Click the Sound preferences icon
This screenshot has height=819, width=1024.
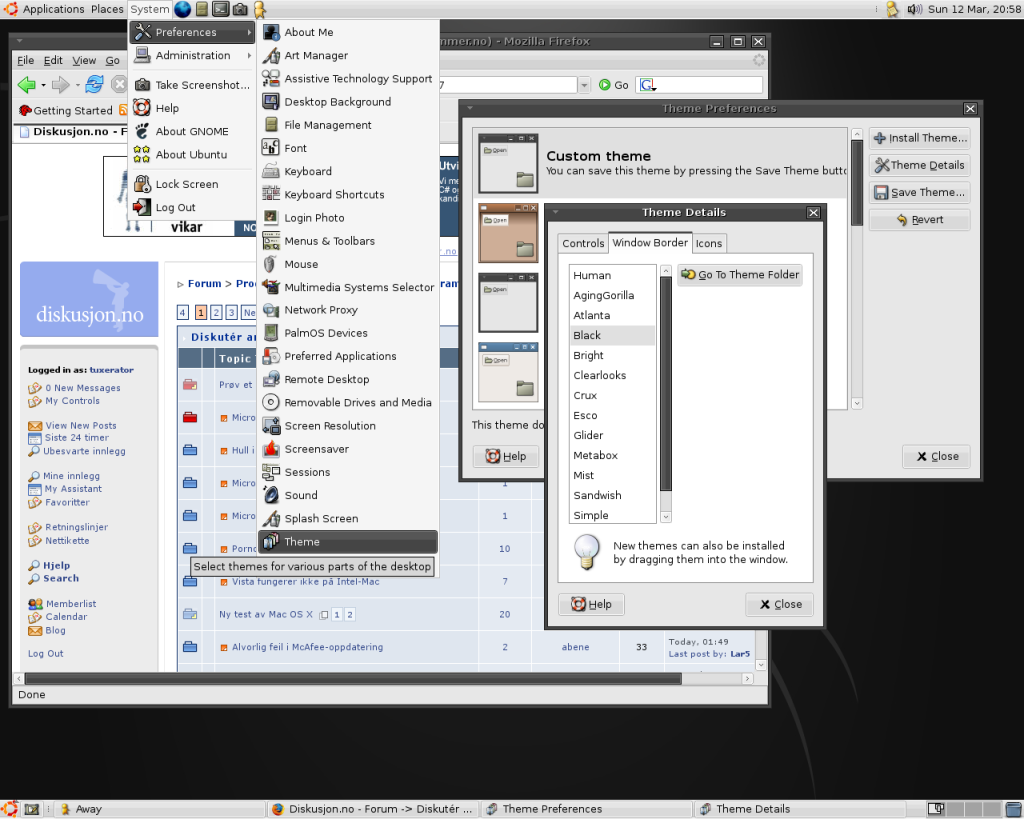271,495
